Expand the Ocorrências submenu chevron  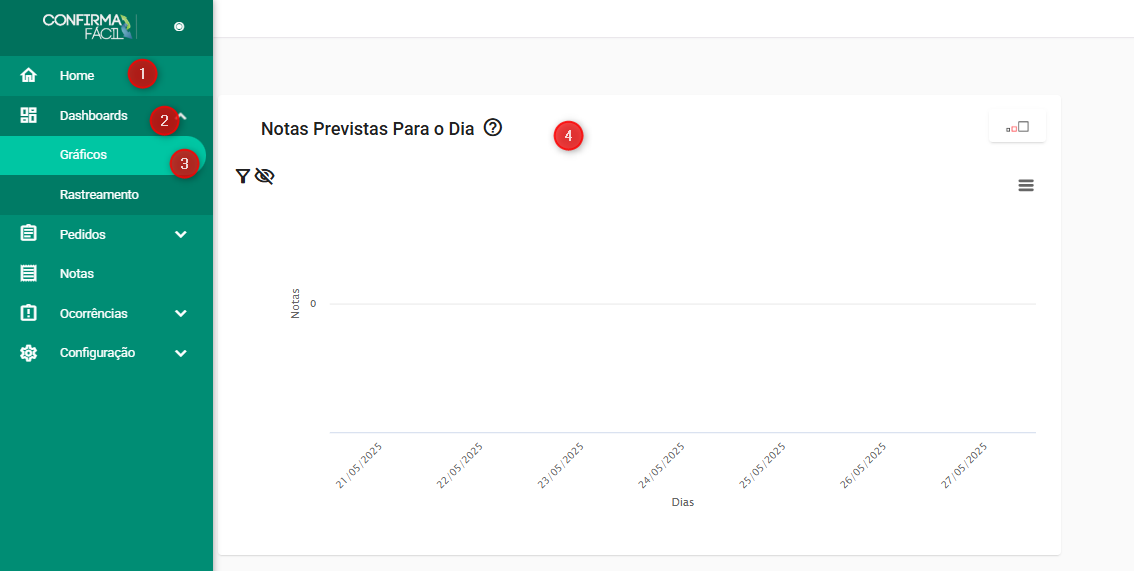(181, 313)
